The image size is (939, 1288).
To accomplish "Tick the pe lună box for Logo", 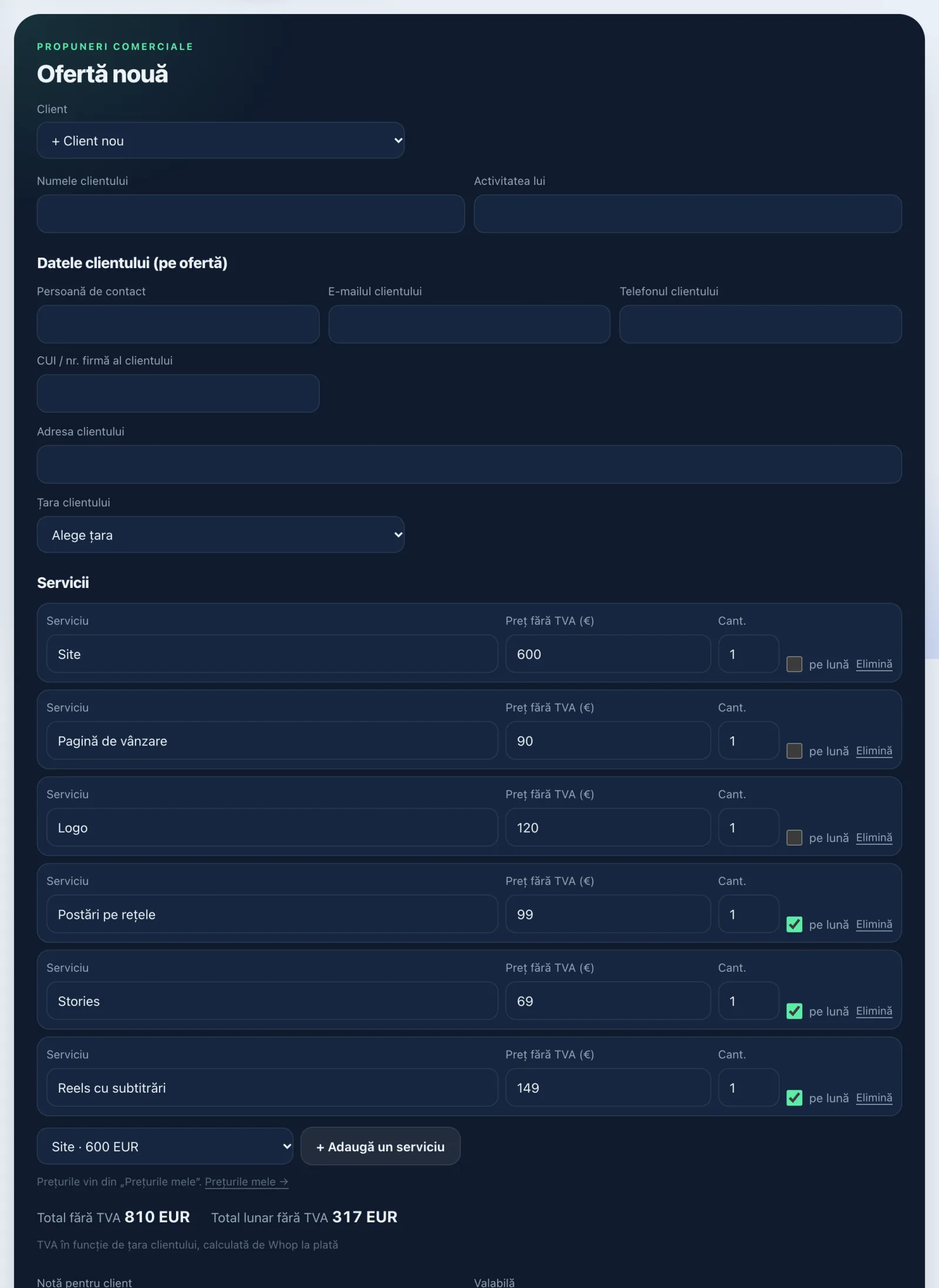I will (794, 838).
